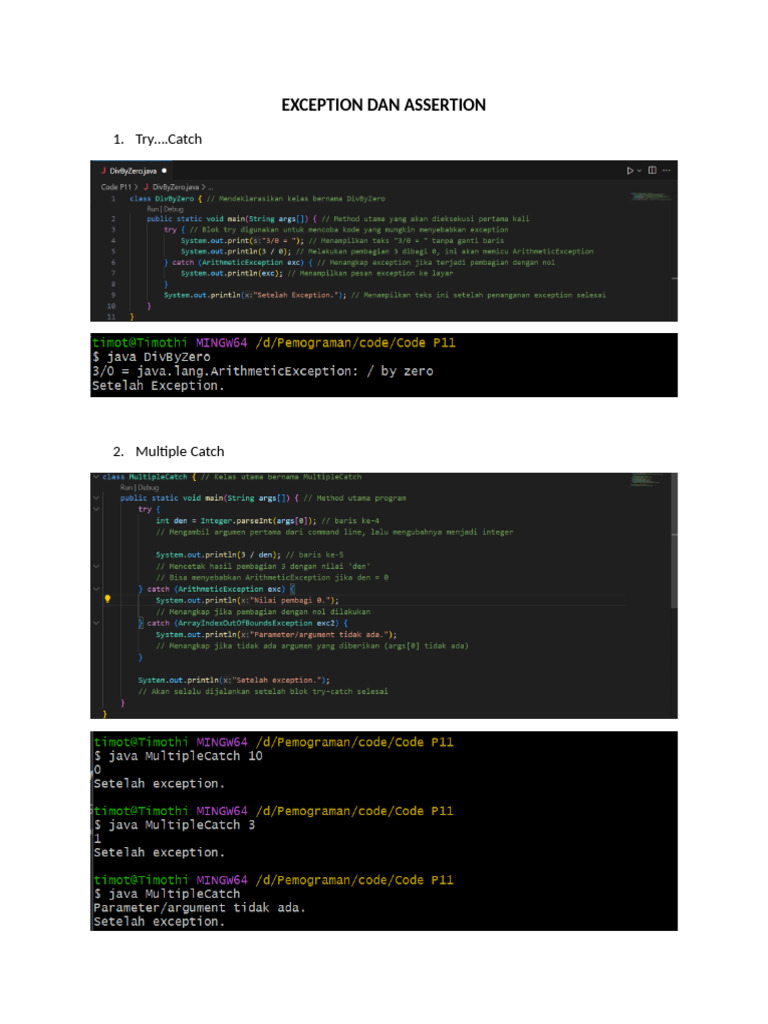This screenshot has width=768, height=1024.
Task: Click the 'Parameter/argument tidak ada.' terminal output
Action: 200,908
